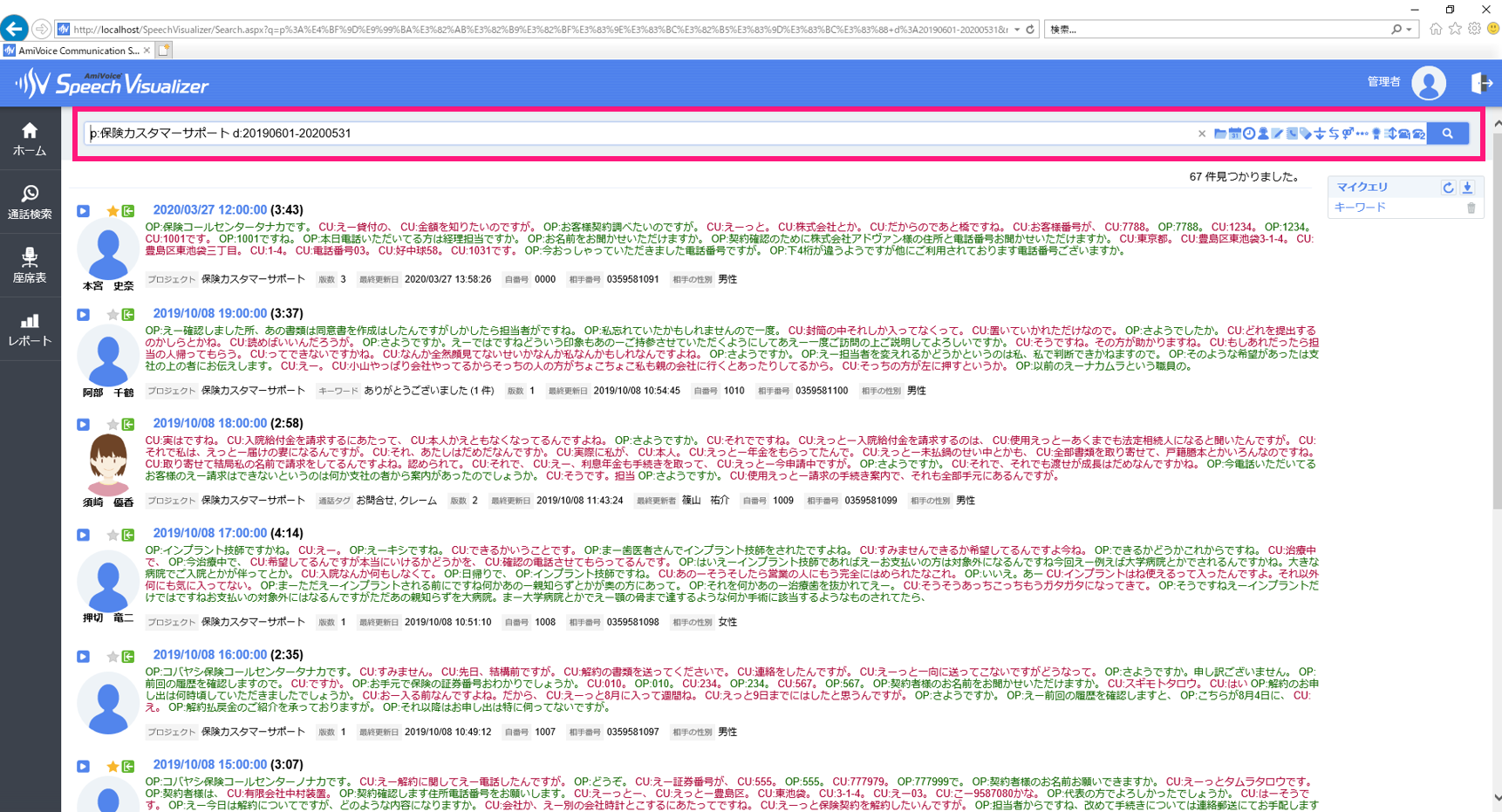Click the tag filter icon

1306,133
